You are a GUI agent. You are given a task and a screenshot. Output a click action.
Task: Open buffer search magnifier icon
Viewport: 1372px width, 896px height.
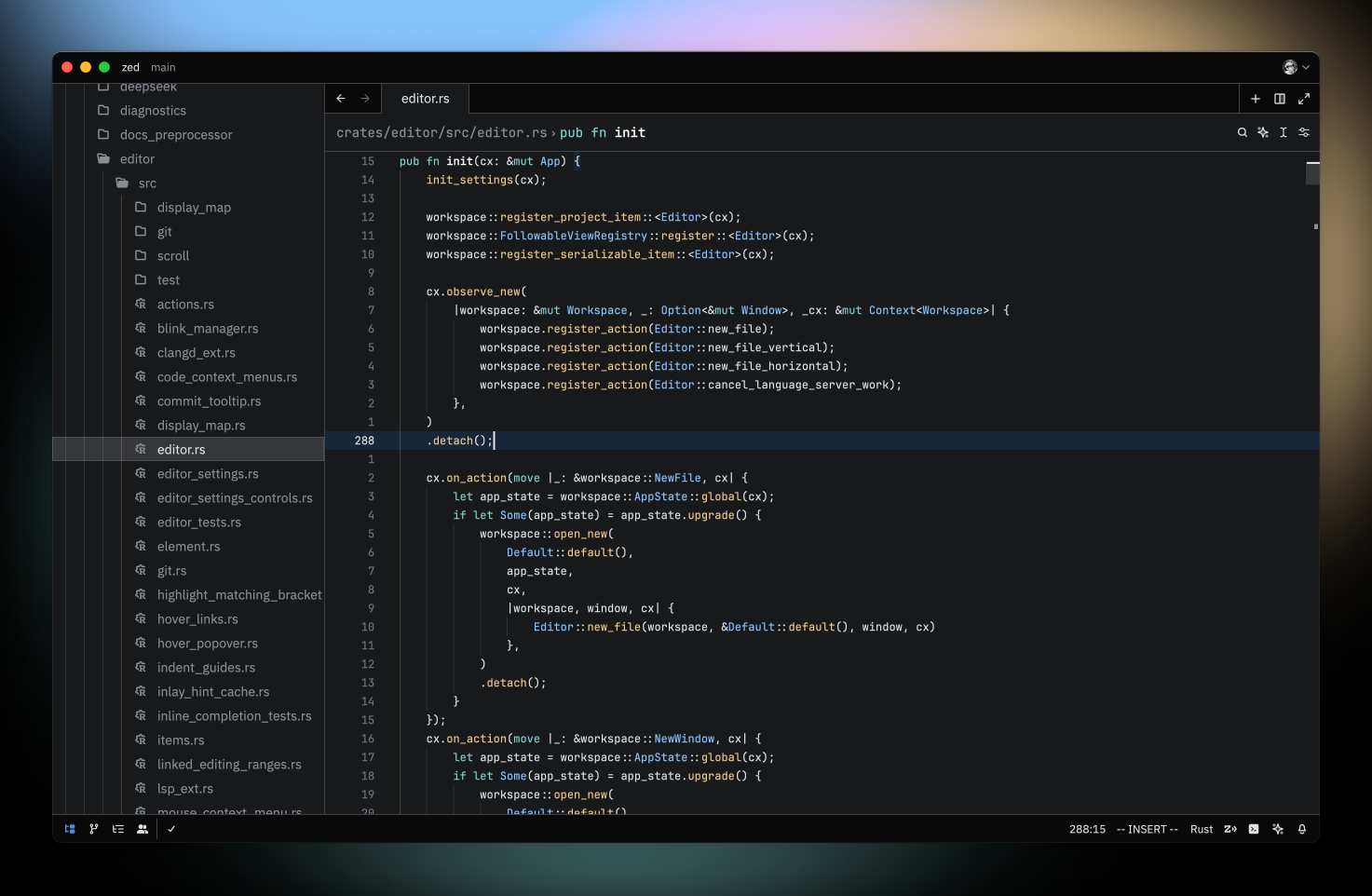[x=1243, y=132]
